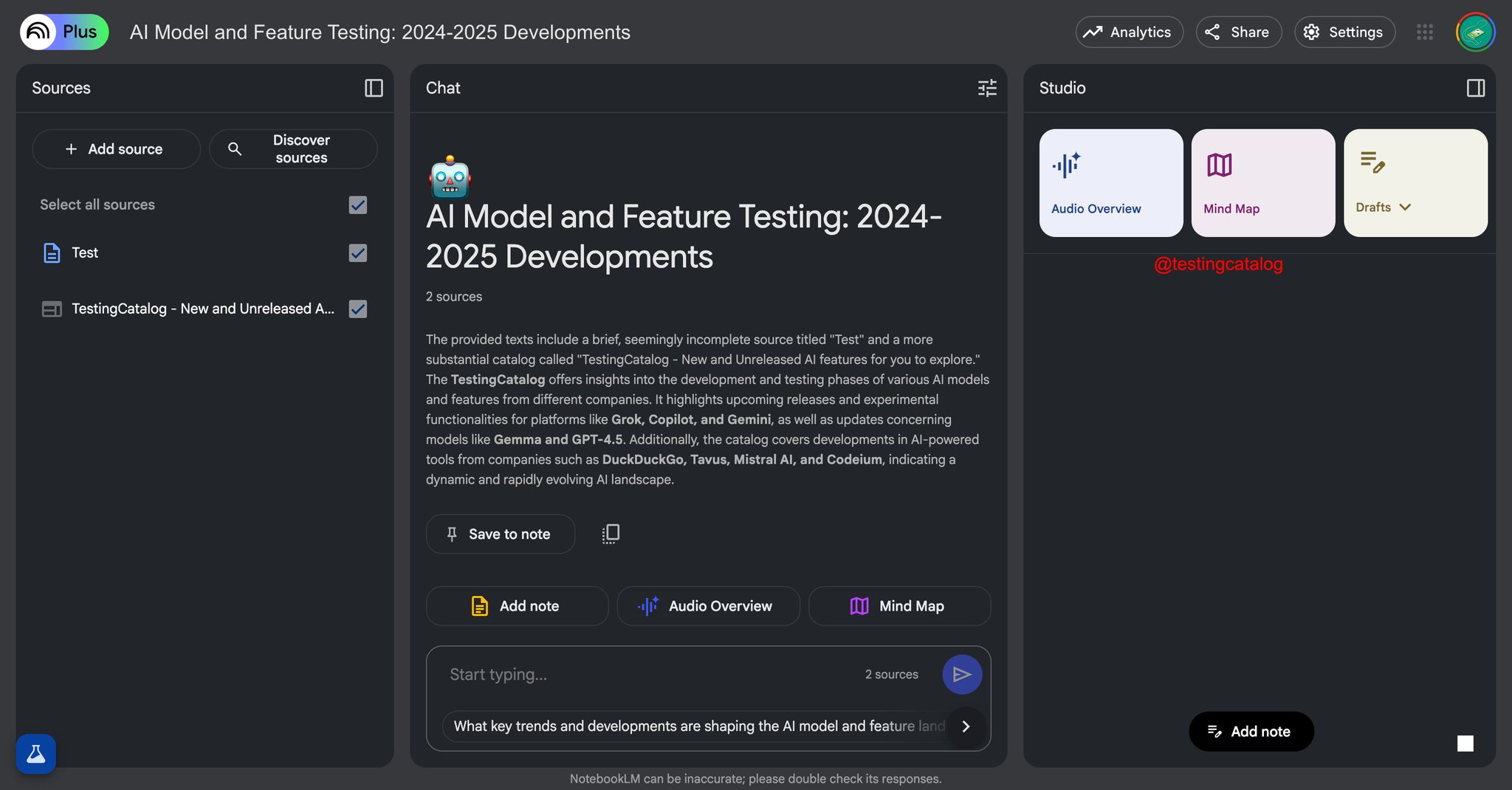Open Mind Map card in Studio
The image size is (1512, 790).
pos(1263,183)
